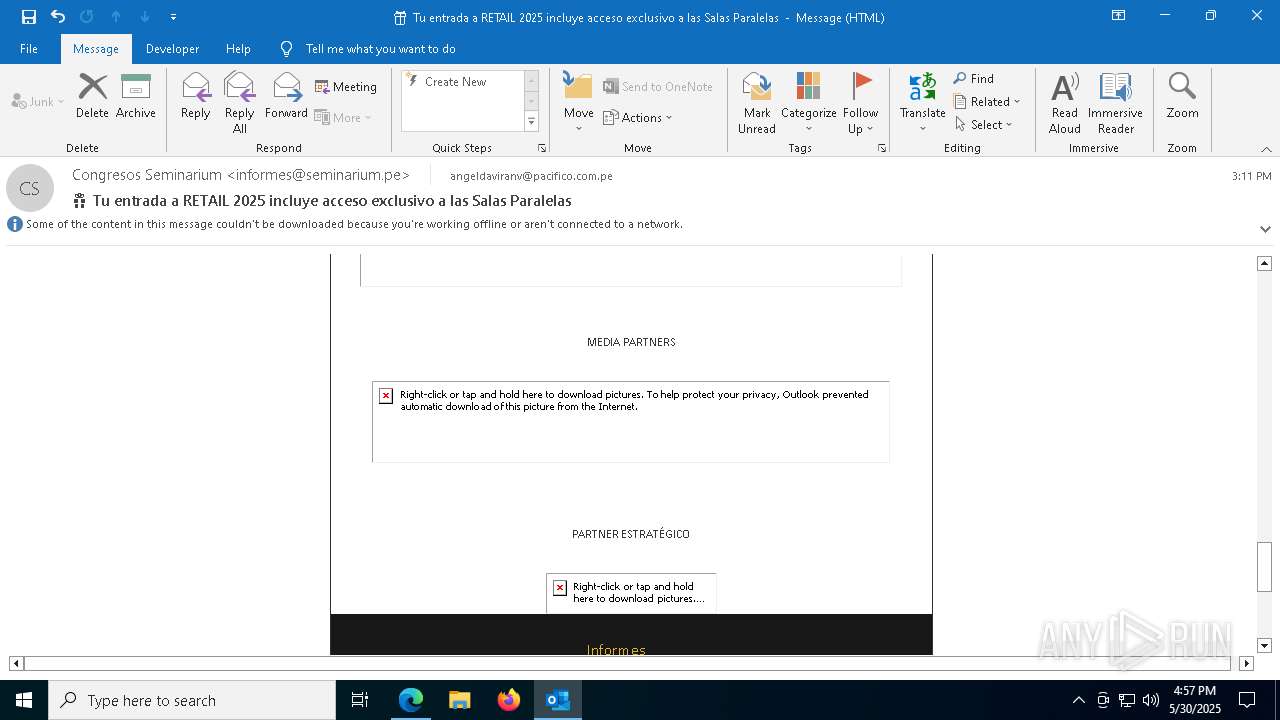Open the Actions dropdown
Screen dimensions: 1280x720
pyautogui.click(x=638, y=117)
